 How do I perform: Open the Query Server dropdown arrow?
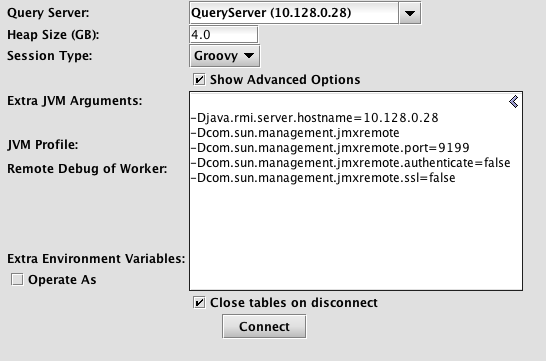tap(410, 13)
